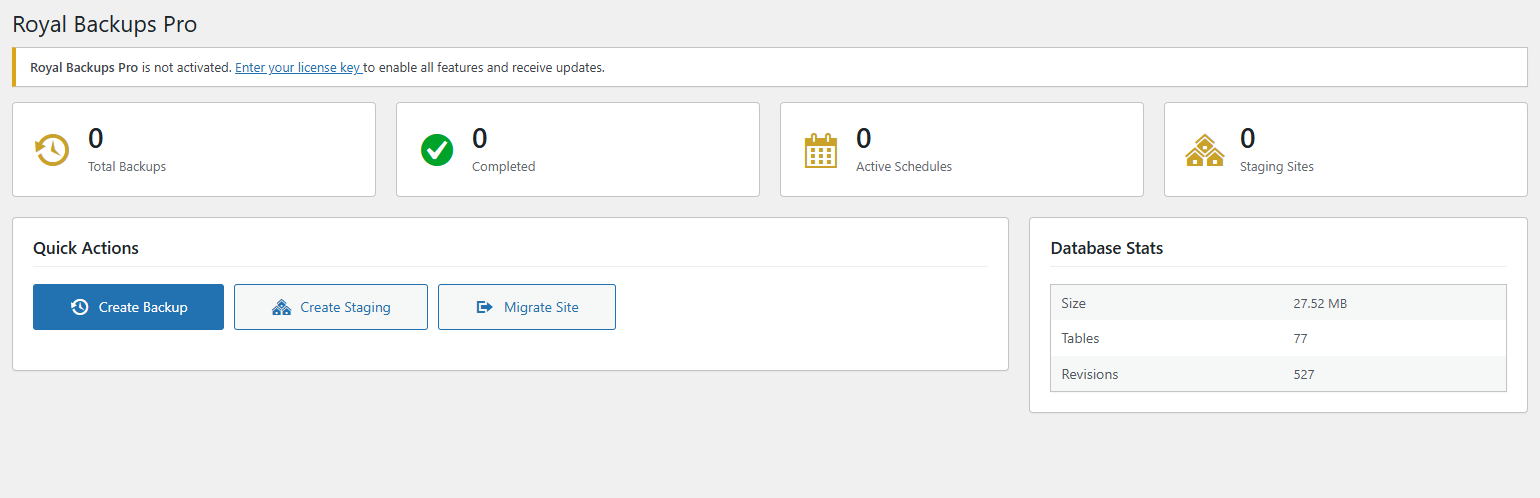Click the Staging Sites houses icon
1540x498 pixels.
(1204, 150)
